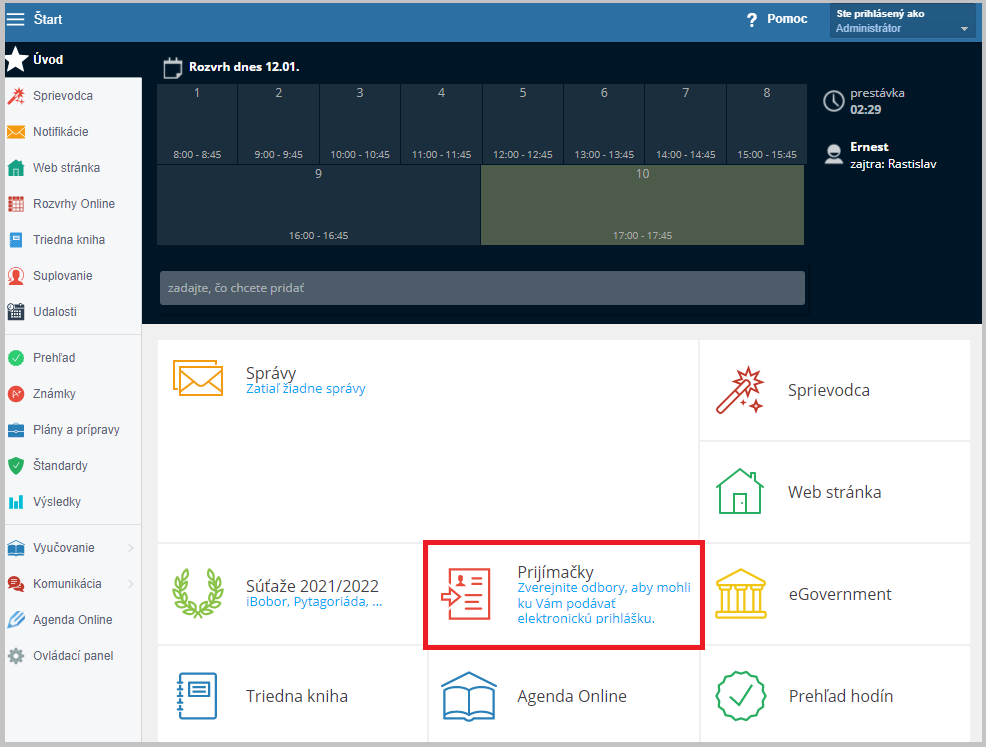The width and height of the screenshot is (986, 747).
Task: Click the Štart header label
Action: 48,19
